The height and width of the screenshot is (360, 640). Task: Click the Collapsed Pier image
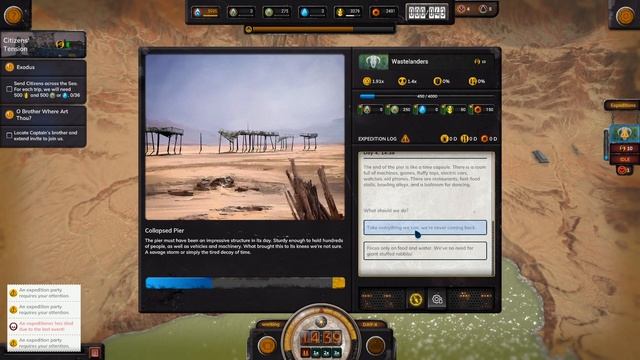coord(245,137)
